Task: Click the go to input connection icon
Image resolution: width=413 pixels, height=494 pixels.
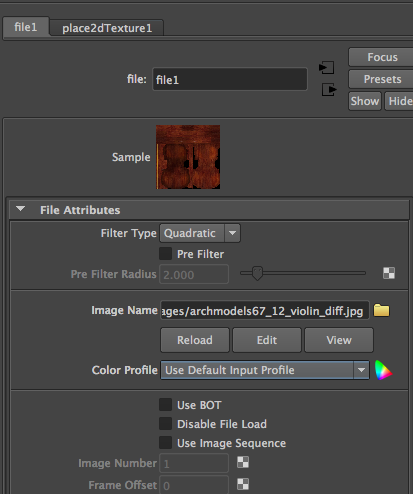Action: pos(326,68)
